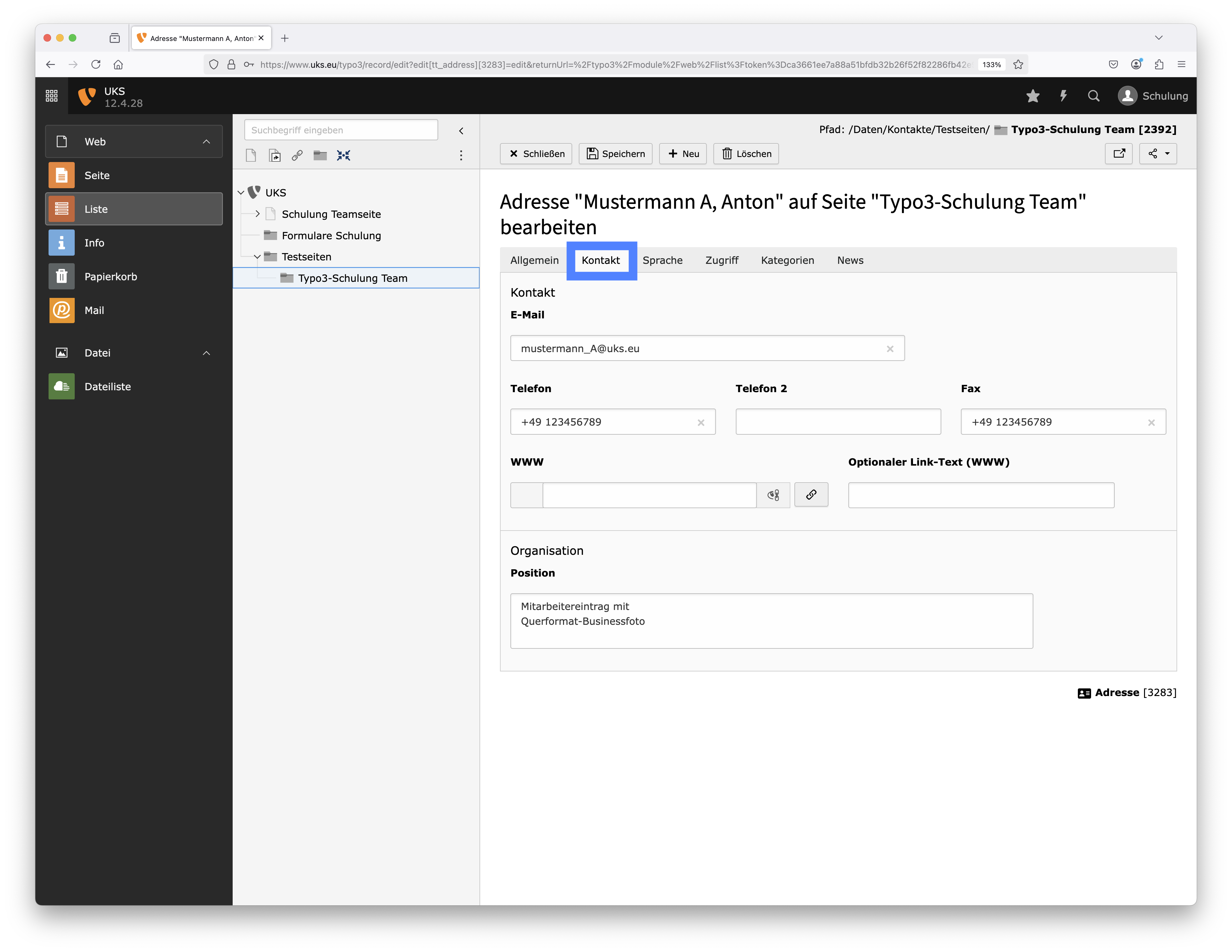This screenshot has height=952, width=1232.
Task: Collapse the Web module group chevron
Action: [206, 142]
